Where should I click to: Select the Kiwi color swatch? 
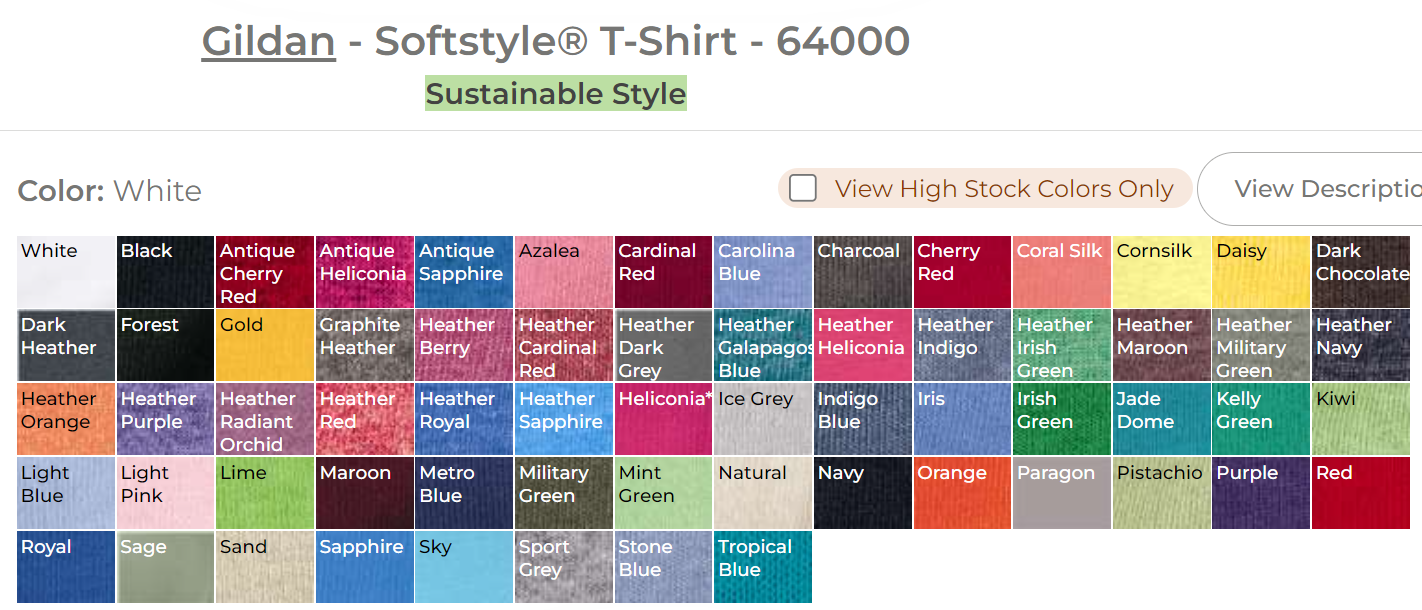click(1361, 420)
